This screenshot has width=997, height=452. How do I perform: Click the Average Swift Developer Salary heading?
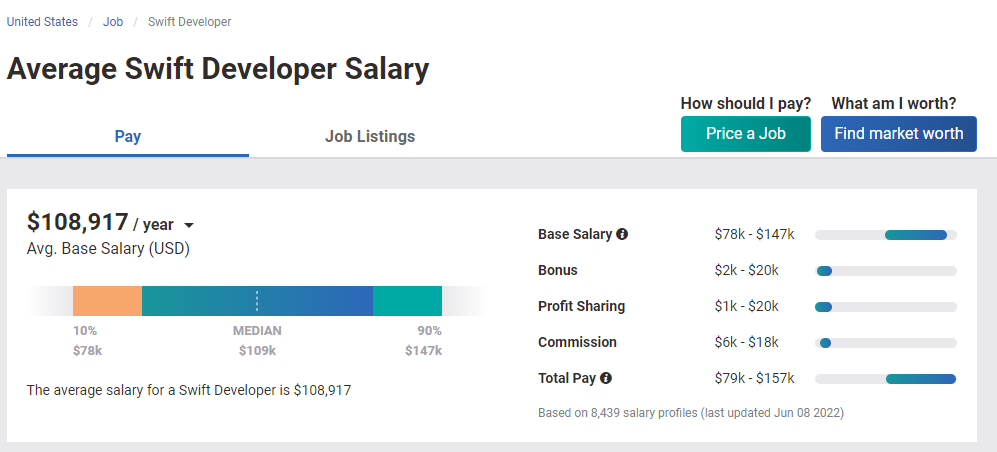pyautogui.click(x=218, y=69)
